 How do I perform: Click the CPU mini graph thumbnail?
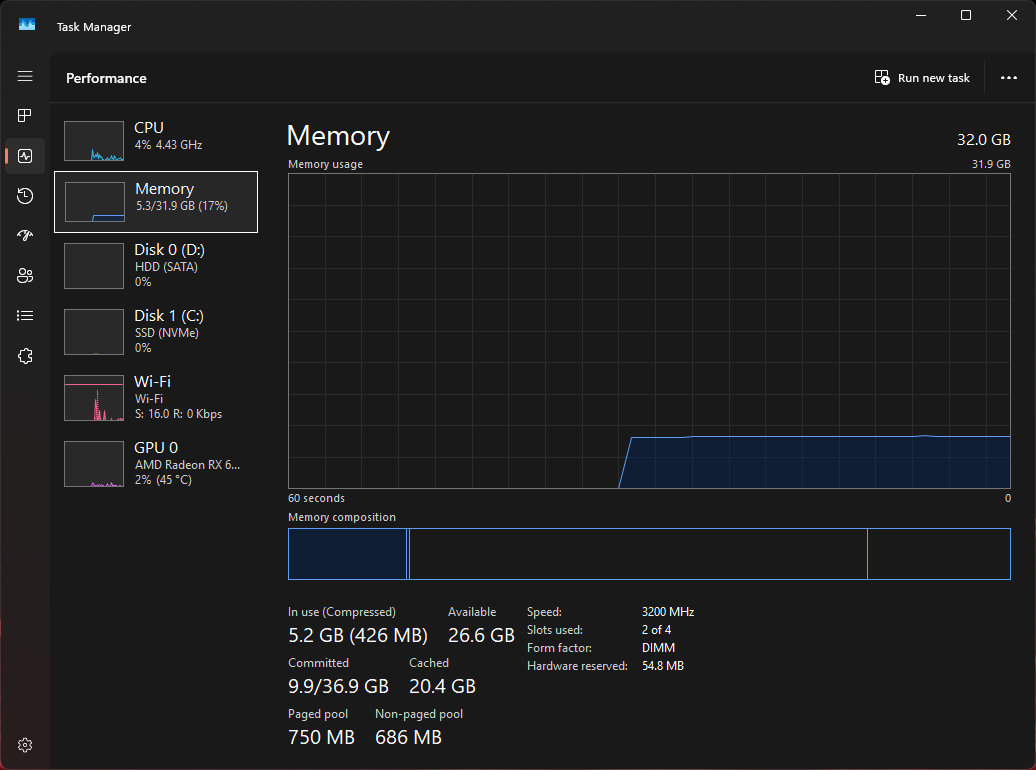94,141
